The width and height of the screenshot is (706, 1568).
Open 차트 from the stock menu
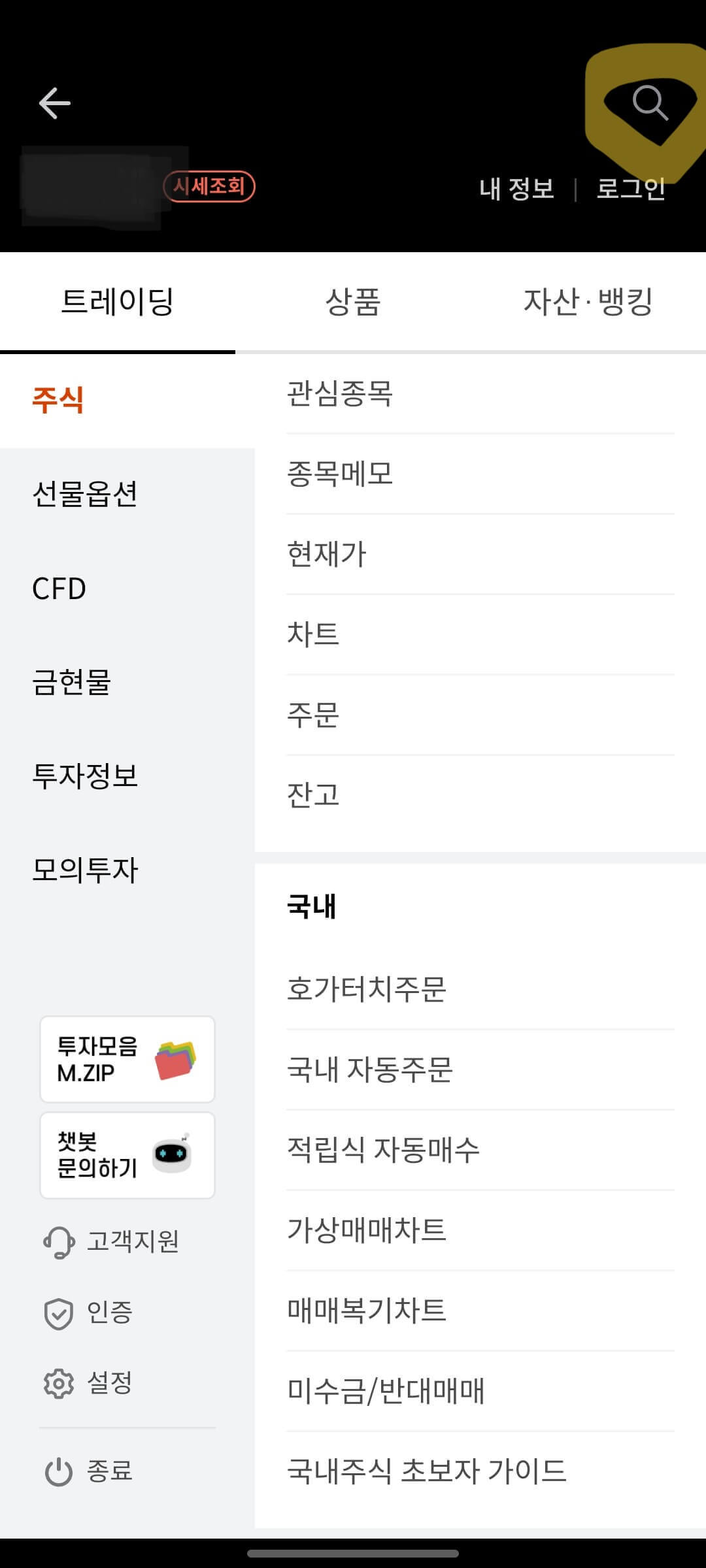tap(312, 632)
